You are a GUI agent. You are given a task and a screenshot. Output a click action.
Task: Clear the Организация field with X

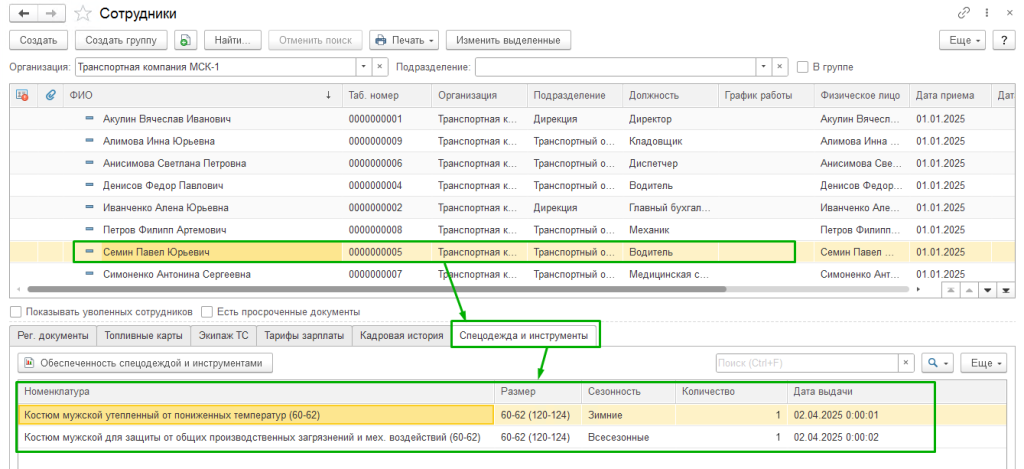click(380, 67)
